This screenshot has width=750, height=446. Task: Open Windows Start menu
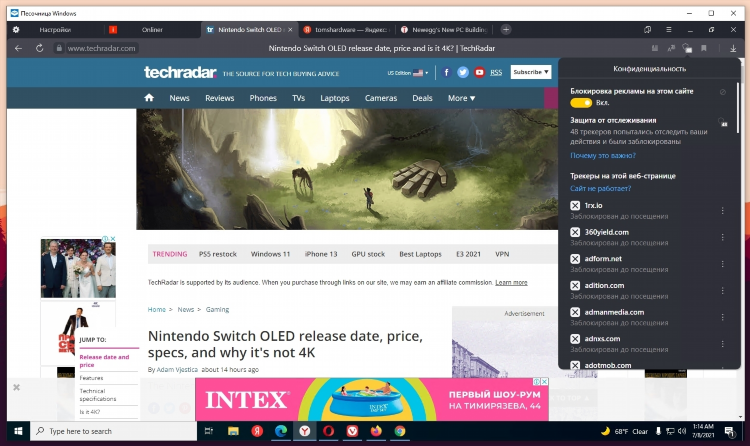pyautogui.click(x=18, y=431)
